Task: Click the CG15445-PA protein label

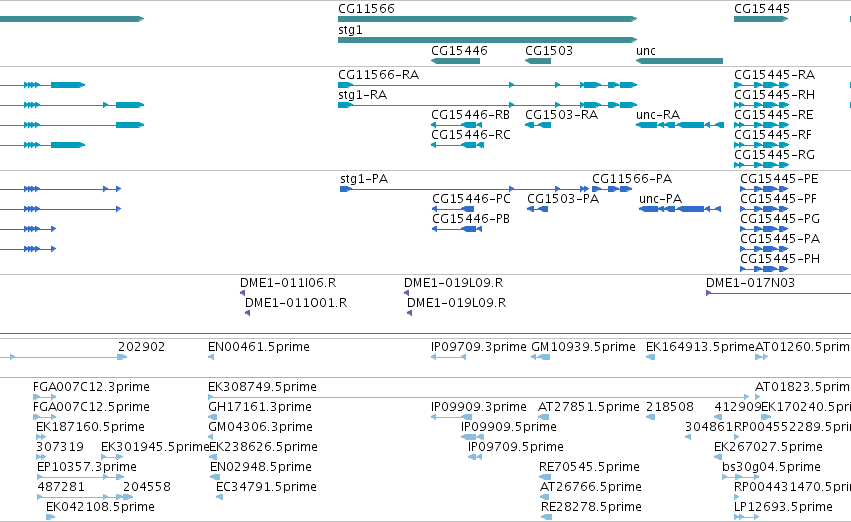Action: [x=780, y=239]
